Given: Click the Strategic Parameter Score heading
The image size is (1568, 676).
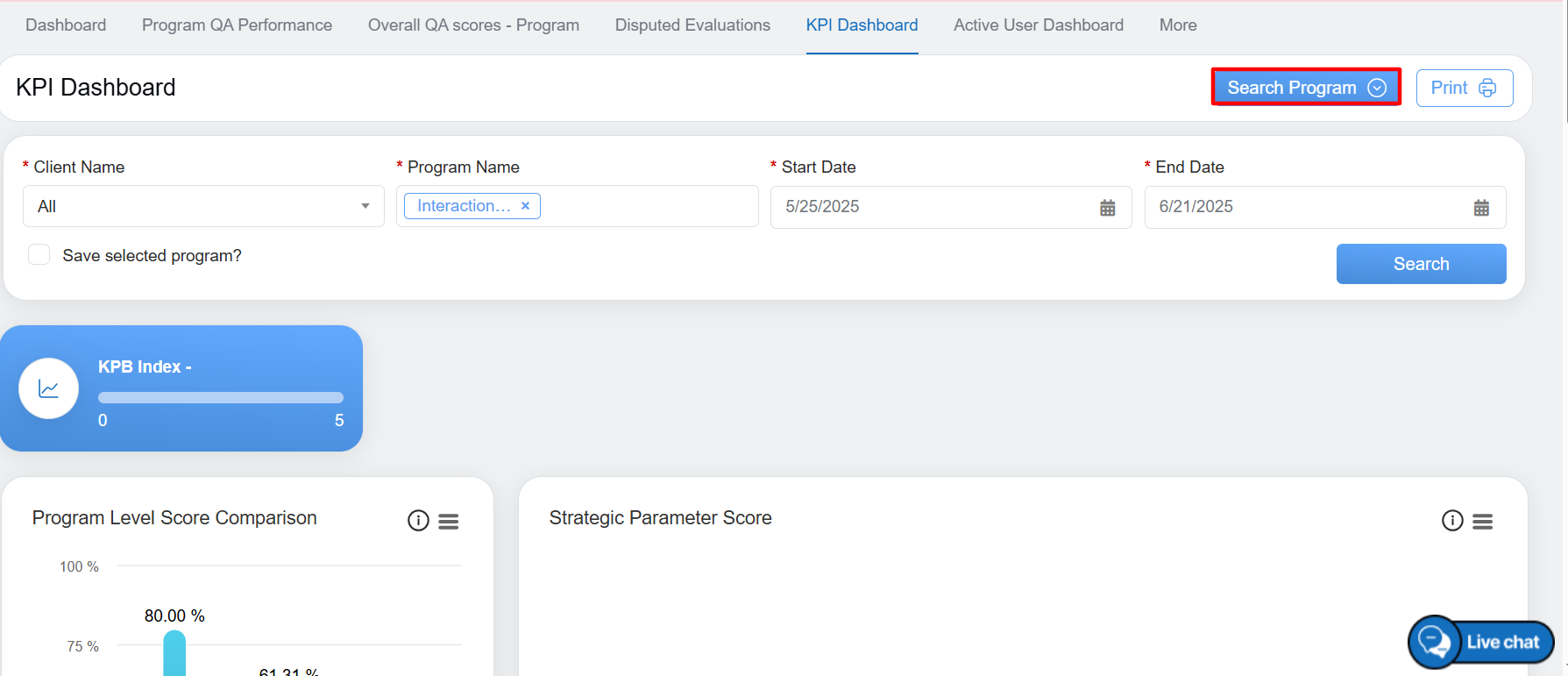Looking at the screenshot, I should click(x=660, y=518).
